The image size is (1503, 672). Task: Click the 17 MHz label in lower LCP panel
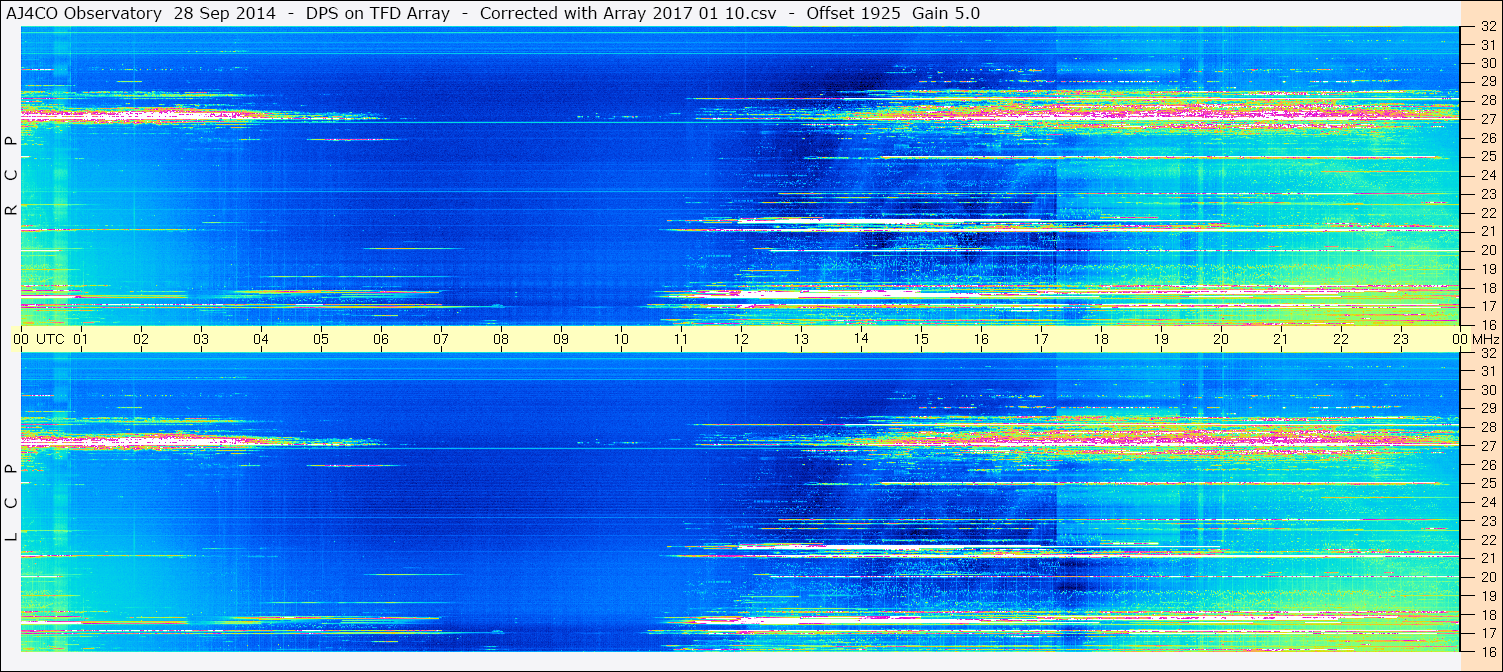(x=1487, y=633)
